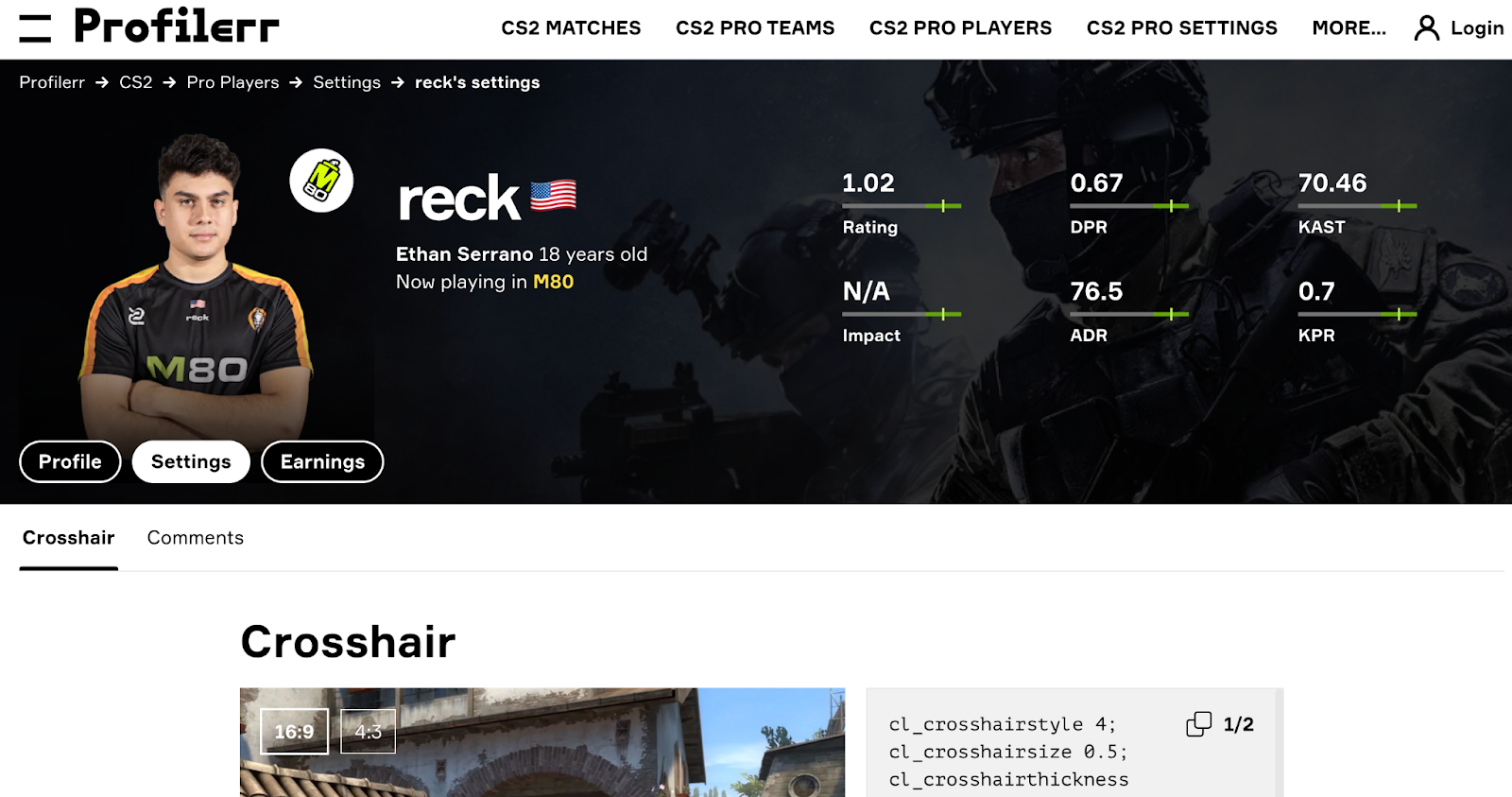Viewport: 1512px width, 797px height.
Task: Follow the M80 team link
Action: click(553, 282)
